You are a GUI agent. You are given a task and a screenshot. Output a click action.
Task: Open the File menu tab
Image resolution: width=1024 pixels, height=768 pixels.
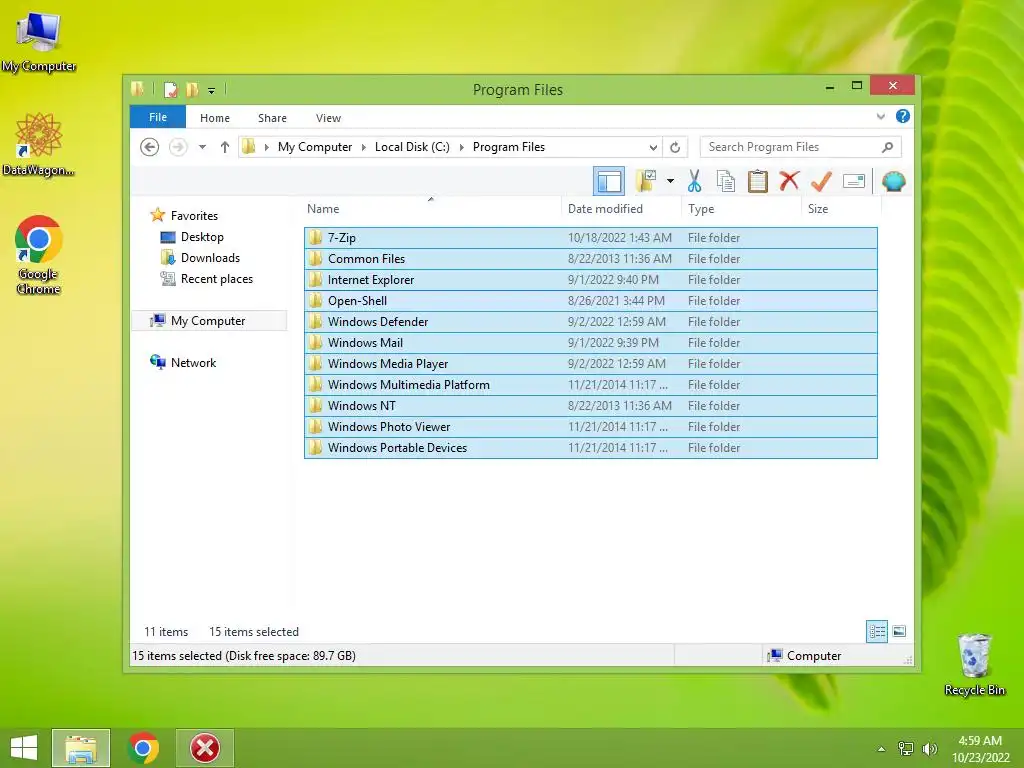click(158, 117)
